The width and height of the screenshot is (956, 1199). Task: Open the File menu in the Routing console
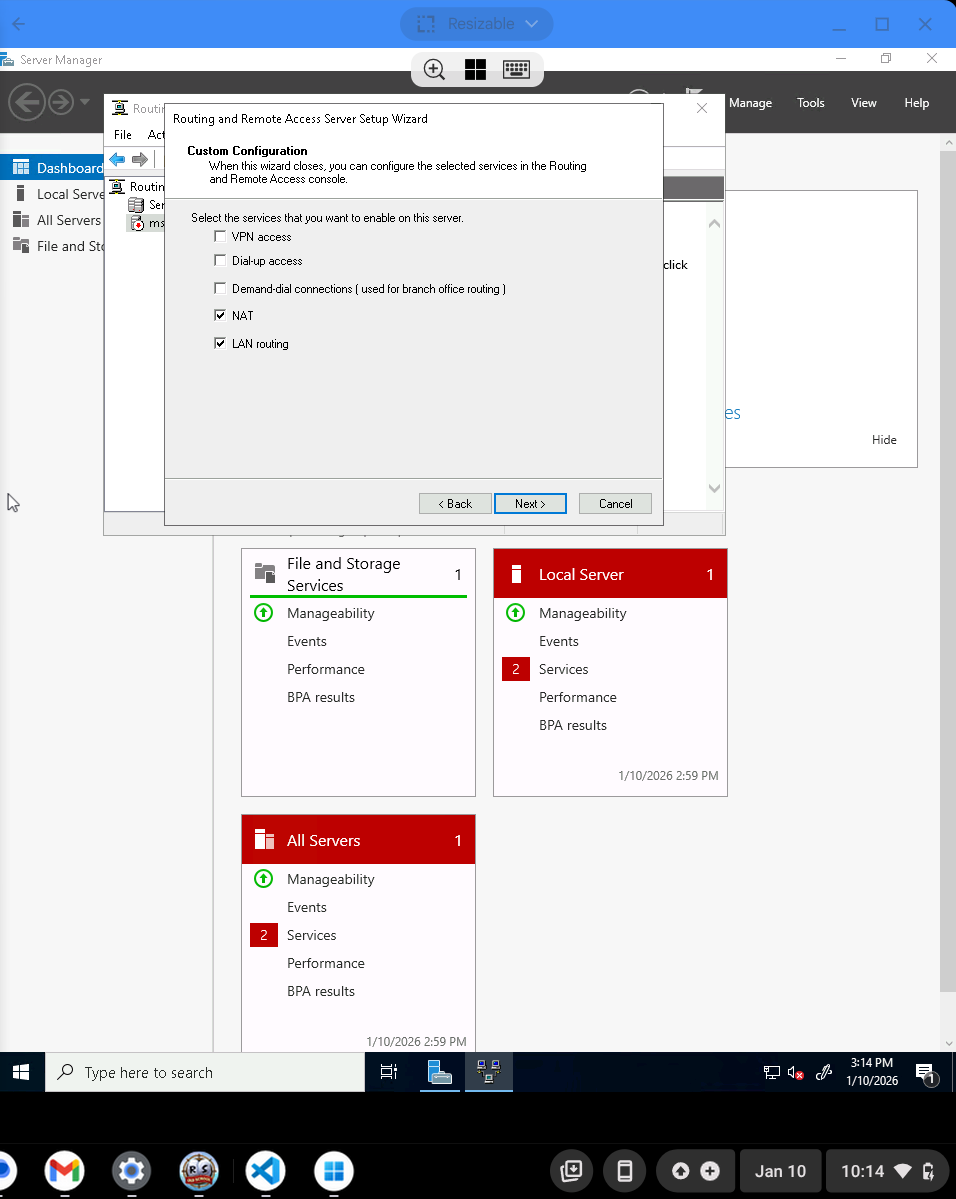coord(122,134)
